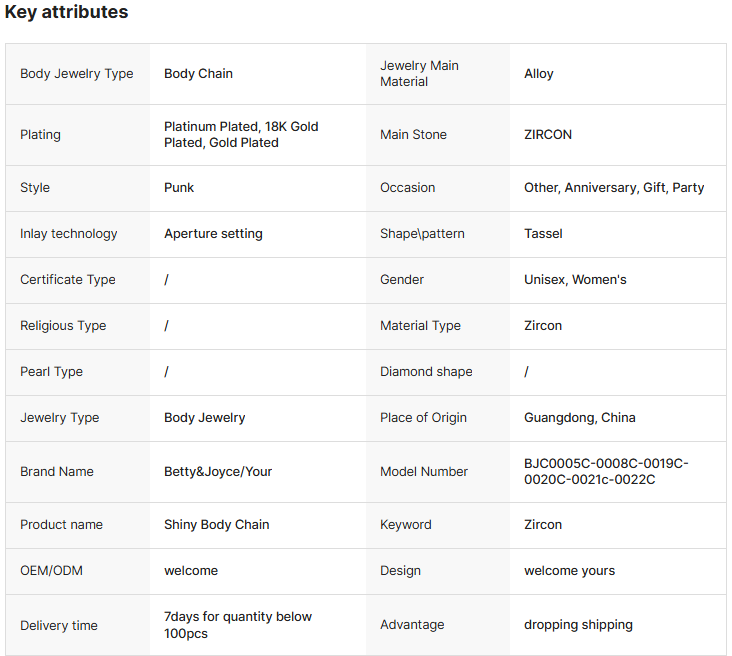Click the Guangdong, China origin value
The width and height of the screenshot is (732, 656).
(579, 418)
